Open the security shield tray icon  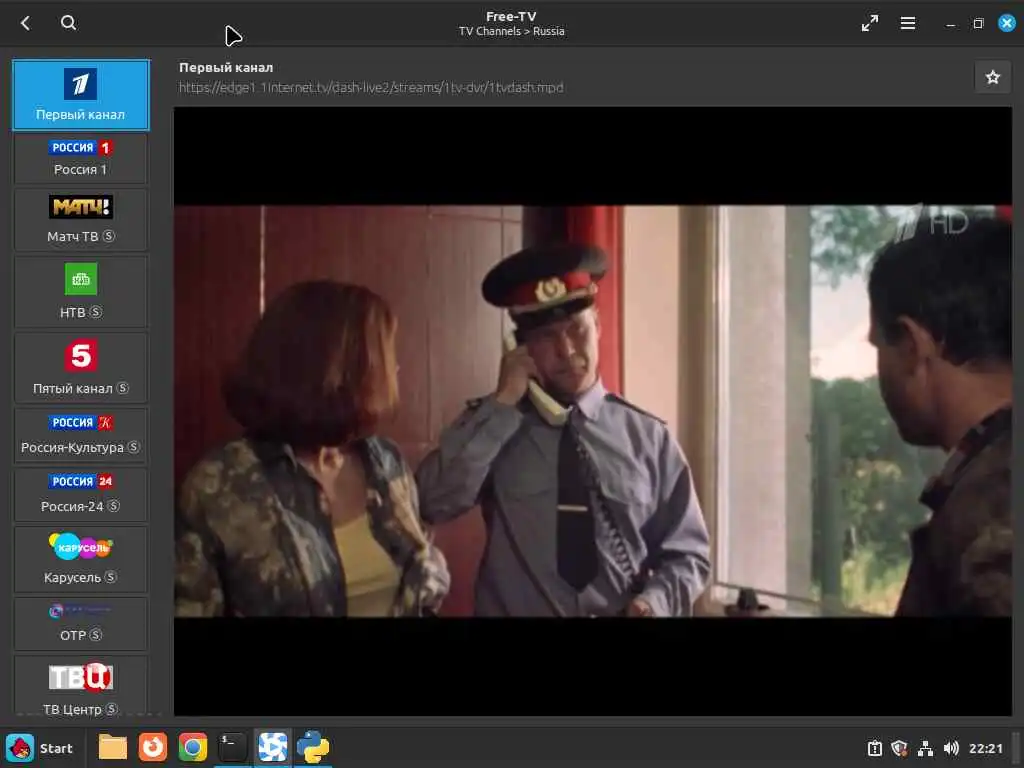coord(899,748)
